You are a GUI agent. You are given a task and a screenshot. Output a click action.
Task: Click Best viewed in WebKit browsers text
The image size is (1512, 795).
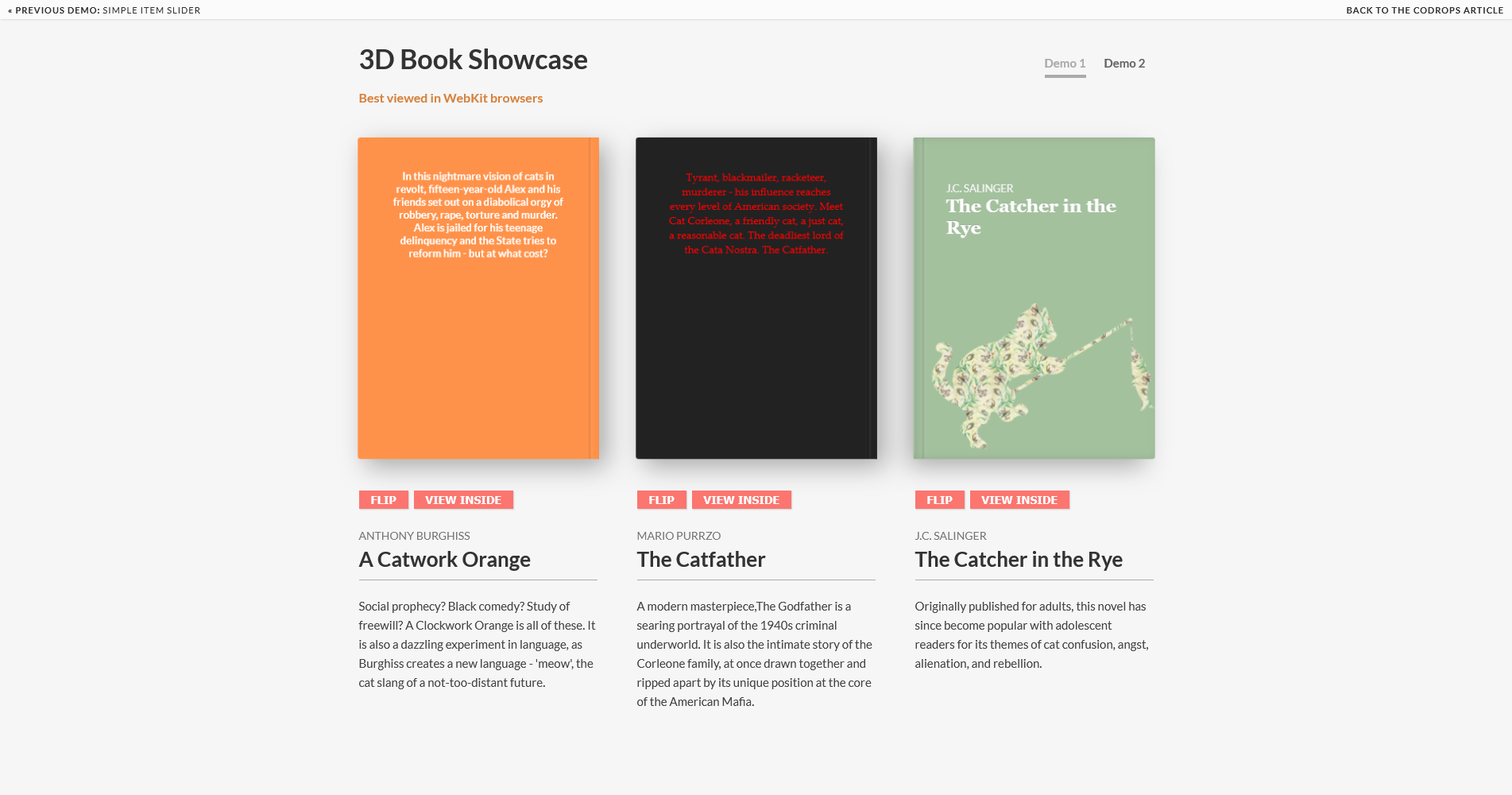(x=451, y=99)
